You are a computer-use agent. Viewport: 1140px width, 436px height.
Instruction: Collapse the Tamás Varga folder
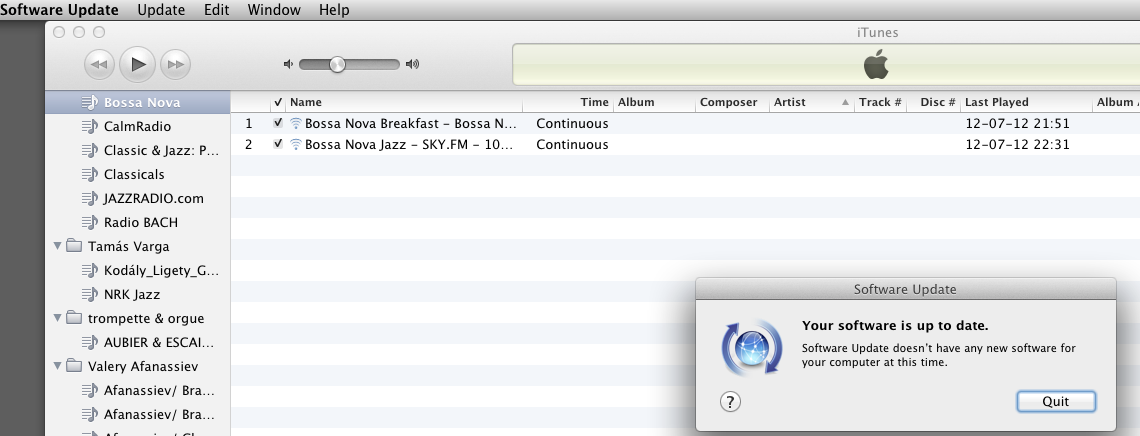point(57,246)
